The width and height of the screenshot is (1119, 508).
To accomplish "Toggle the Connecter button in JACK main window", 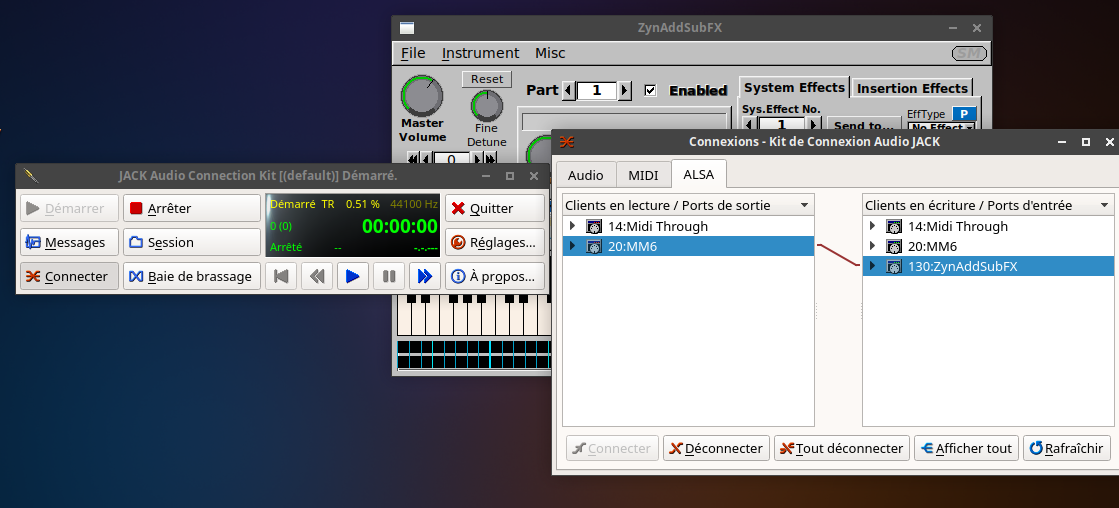I will pyautogui.click(x=69, y=276).
